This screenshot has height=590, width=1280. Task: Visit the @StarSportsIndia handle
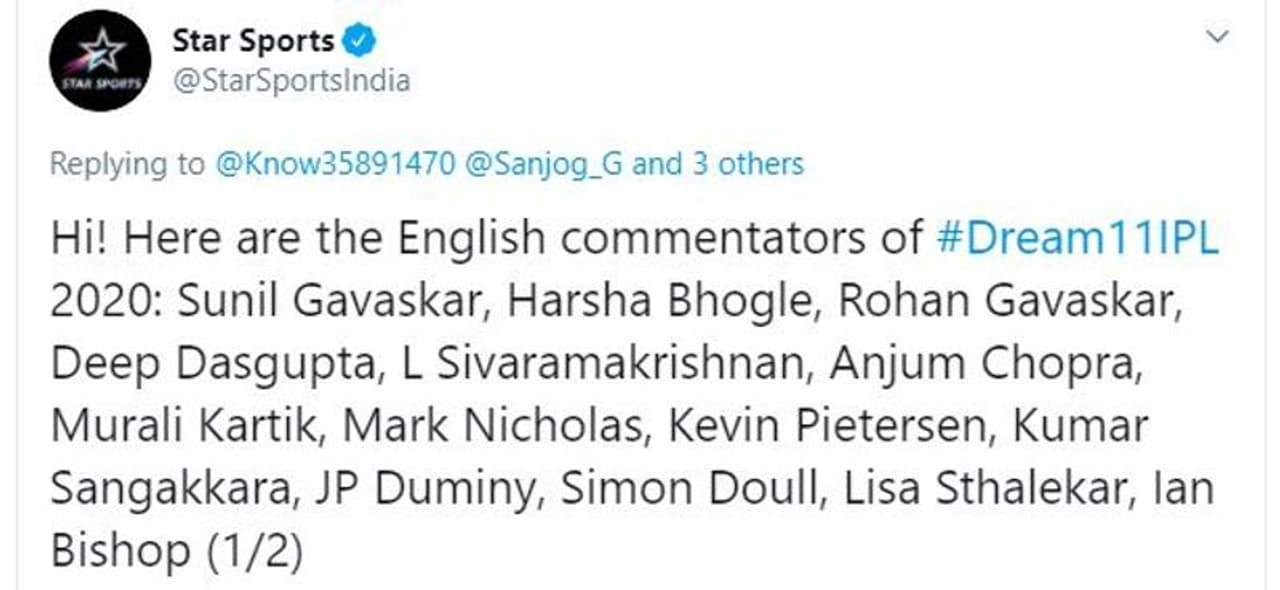pos(291,81)
